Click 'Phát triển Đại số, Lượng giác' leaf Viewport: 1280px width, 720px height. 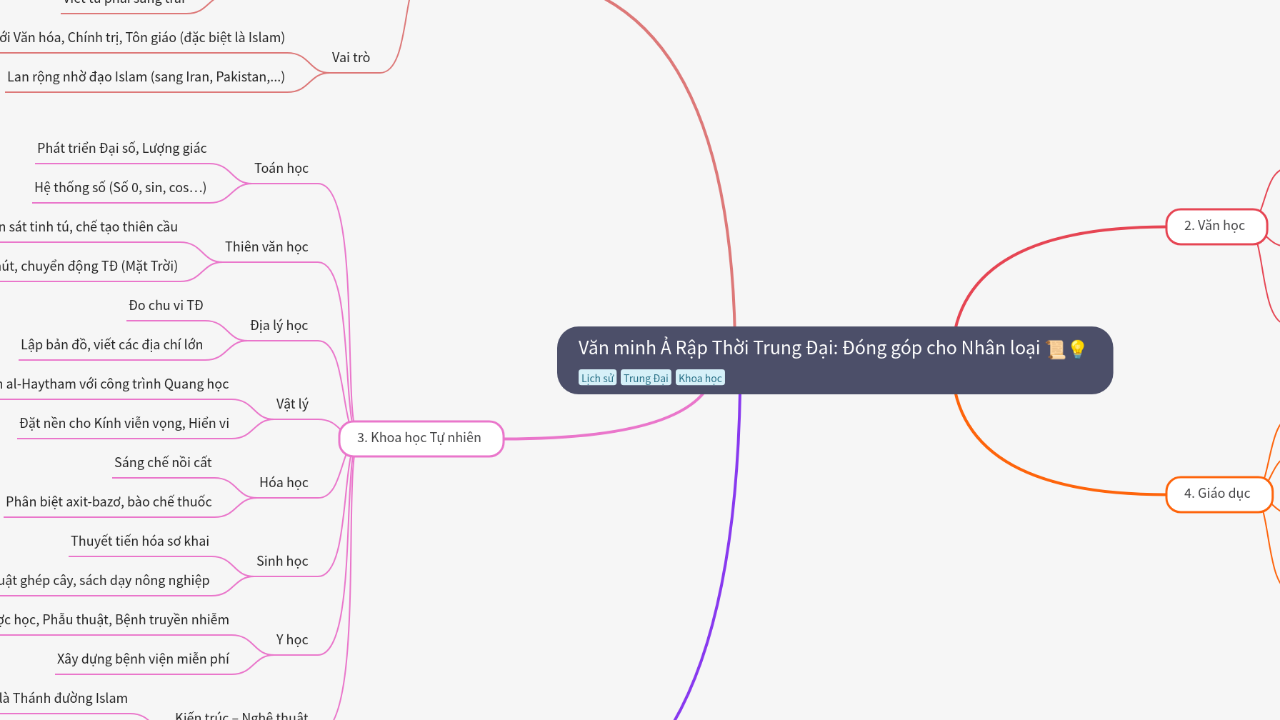[x=122, y=149]
